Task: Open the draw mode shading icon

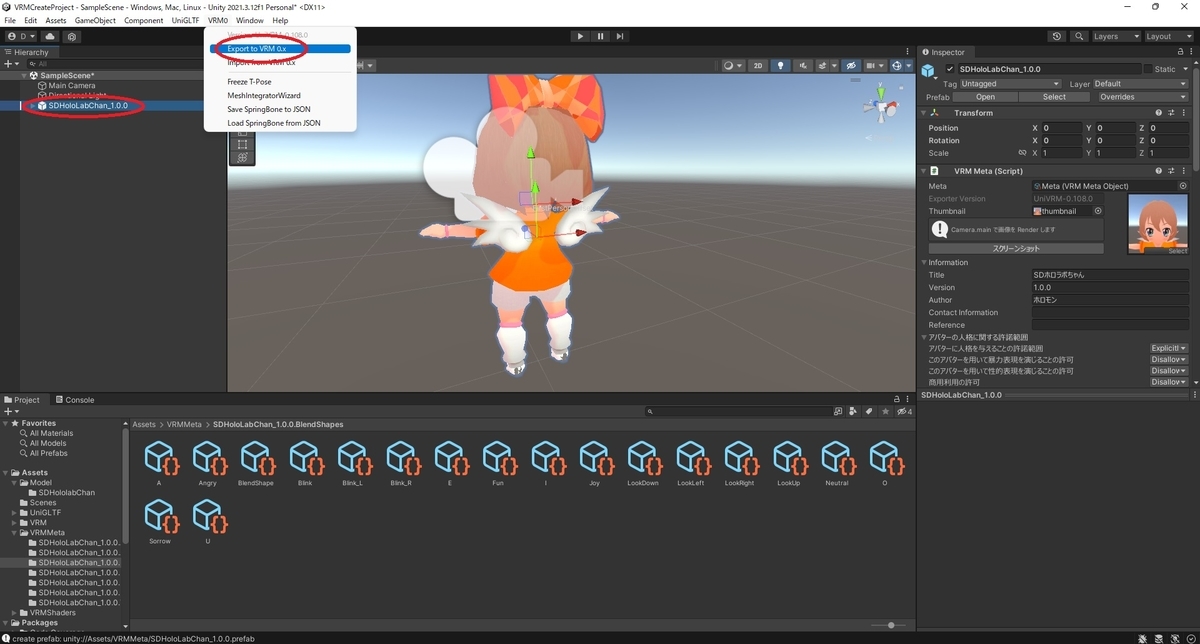Action: tap(732, 66)
